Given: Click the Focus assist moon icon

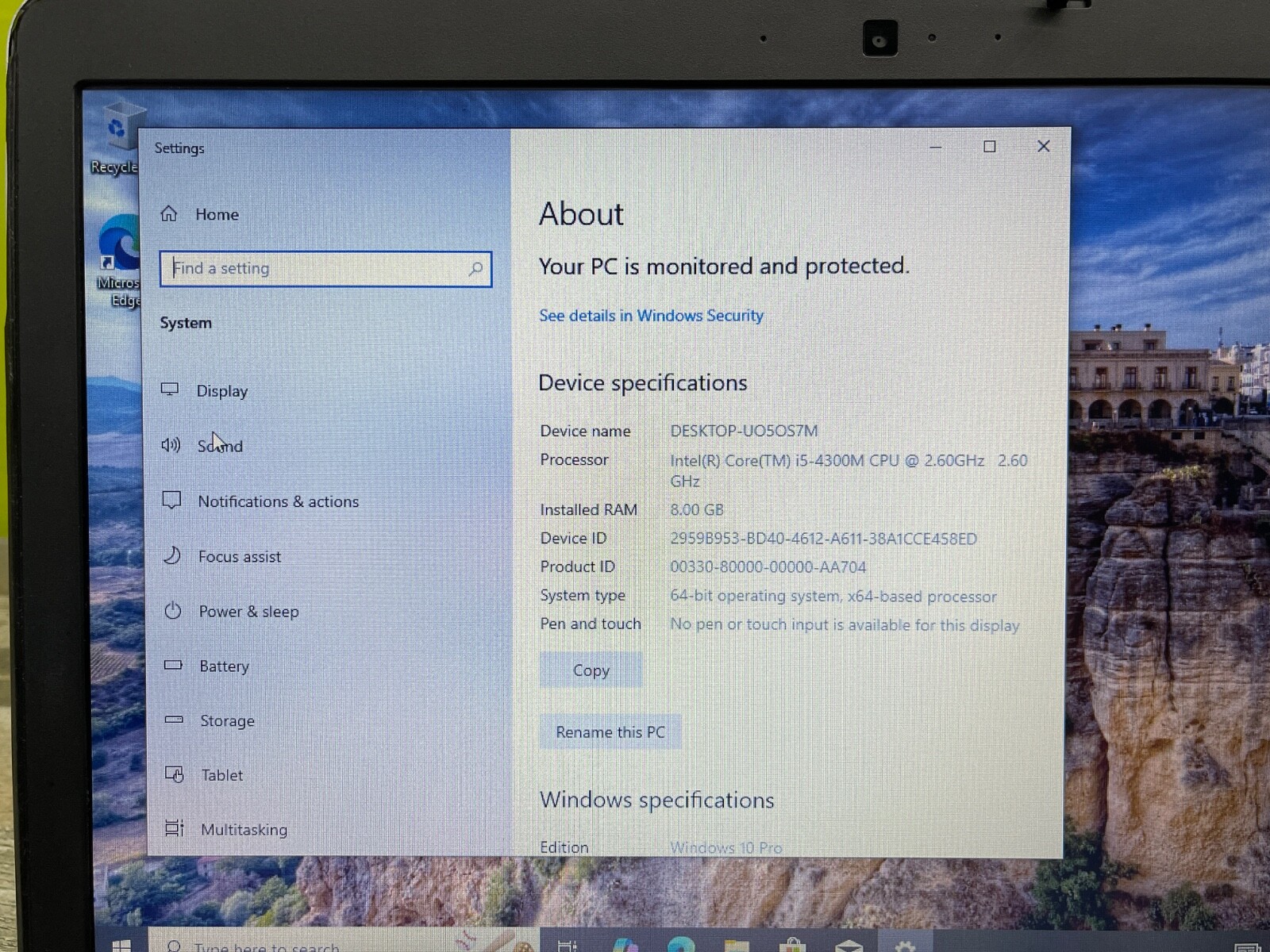Looking at the screenshot, I should point(172,555).
